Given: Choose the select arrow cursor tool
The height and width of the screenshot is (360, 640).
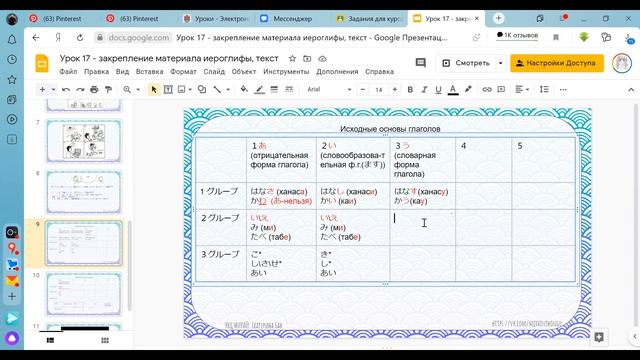Looking at the screenshot, I should (x=154, y=89).
